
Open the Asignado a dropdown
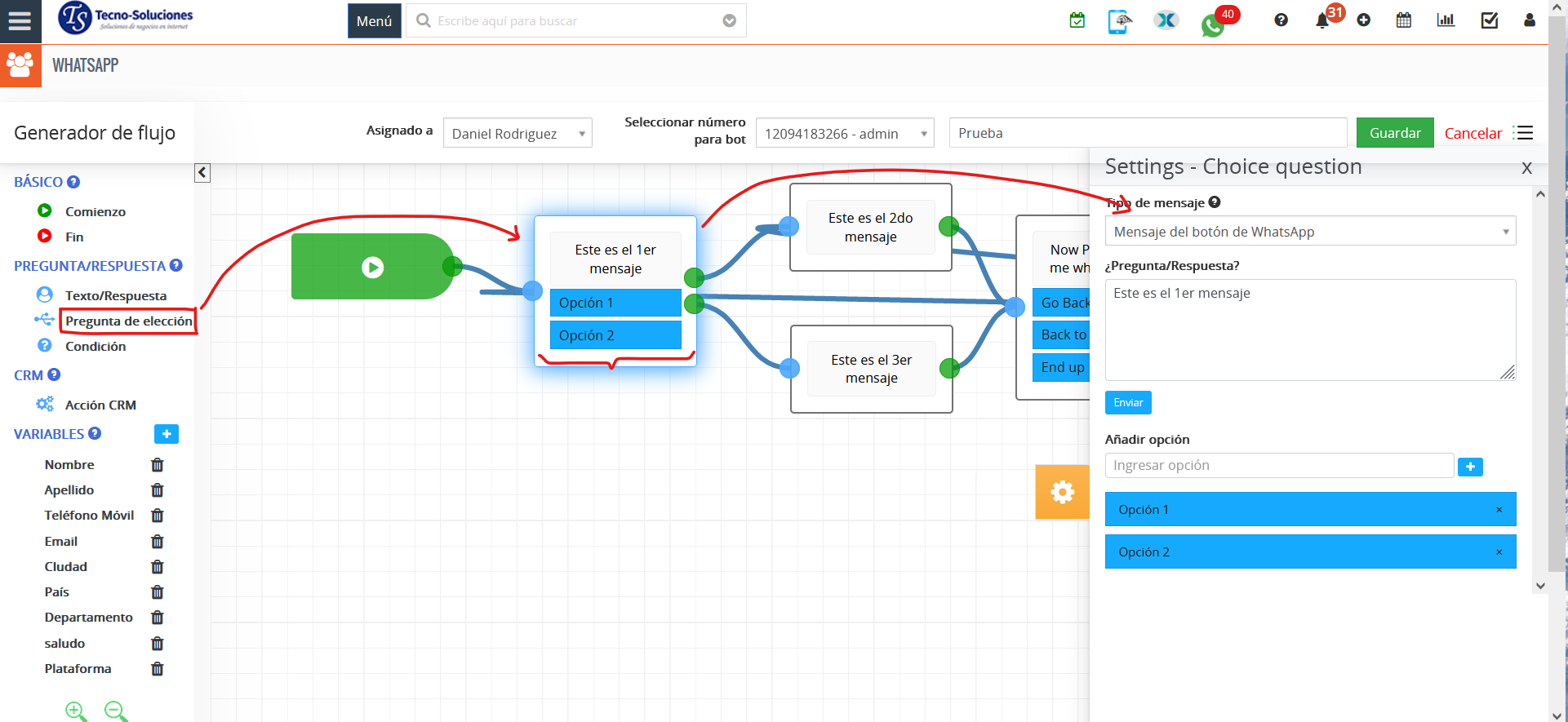pyautogui.click(x=517, y=133)
